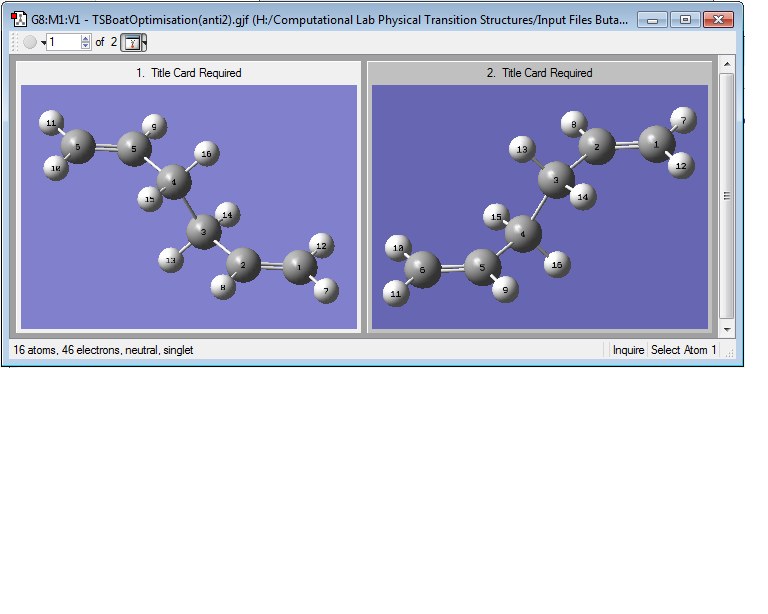This screenshot has height=614, width=768.
Task: Click carbon atom 1 in model 2
Action: (x=657, y=144)
